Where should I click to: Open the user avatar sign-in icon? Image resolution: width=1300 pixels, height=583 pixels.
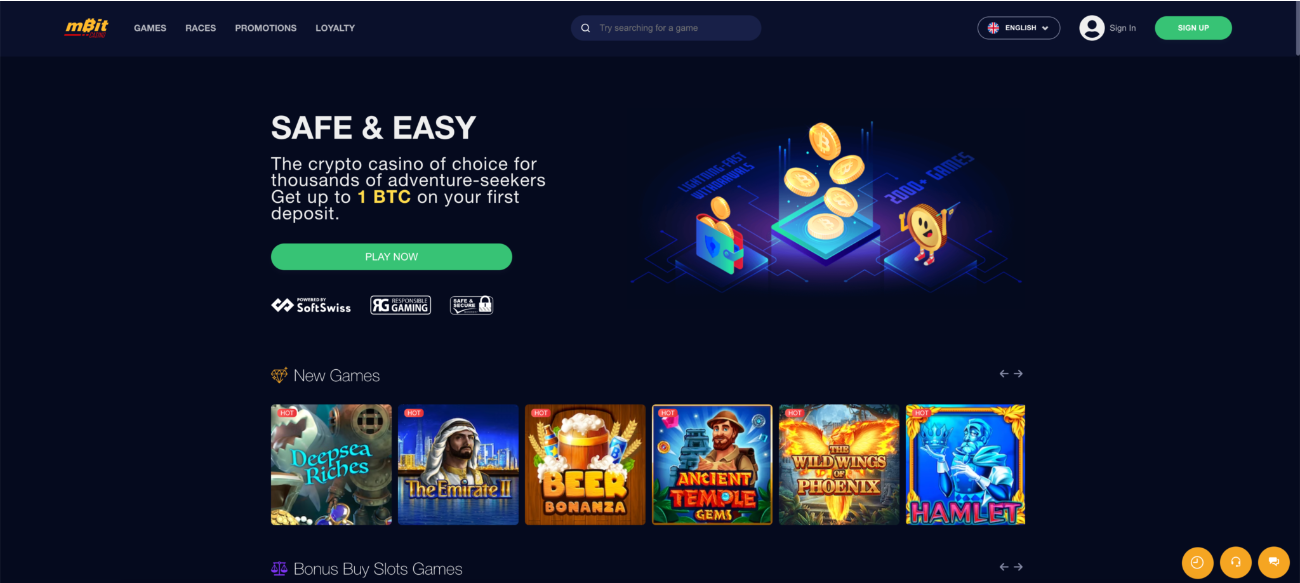[1092, 28]
